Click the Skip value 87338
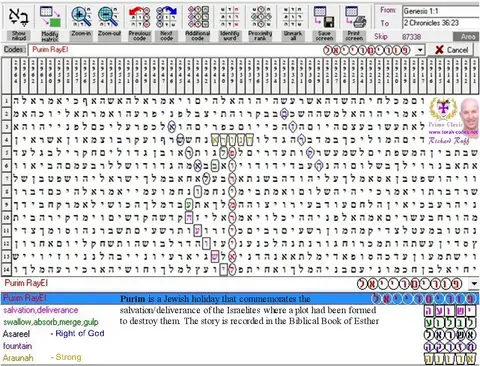The width and height of the screenshot is (480, 366). coord(411,37)
